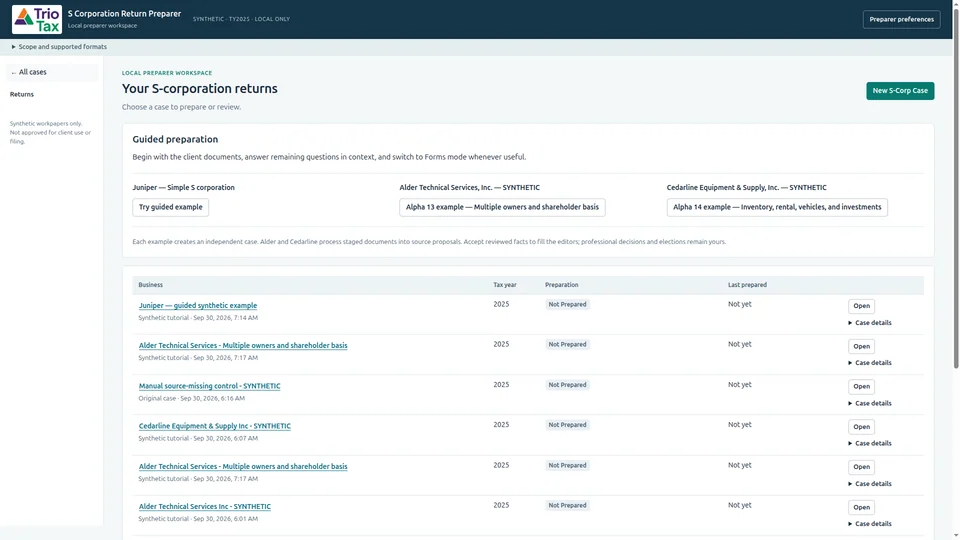Image resolution: width=960 pixels, height=540 pixels.
Task: Expand Case details for Cedarline Equipment row
Action: click(870, 443)
